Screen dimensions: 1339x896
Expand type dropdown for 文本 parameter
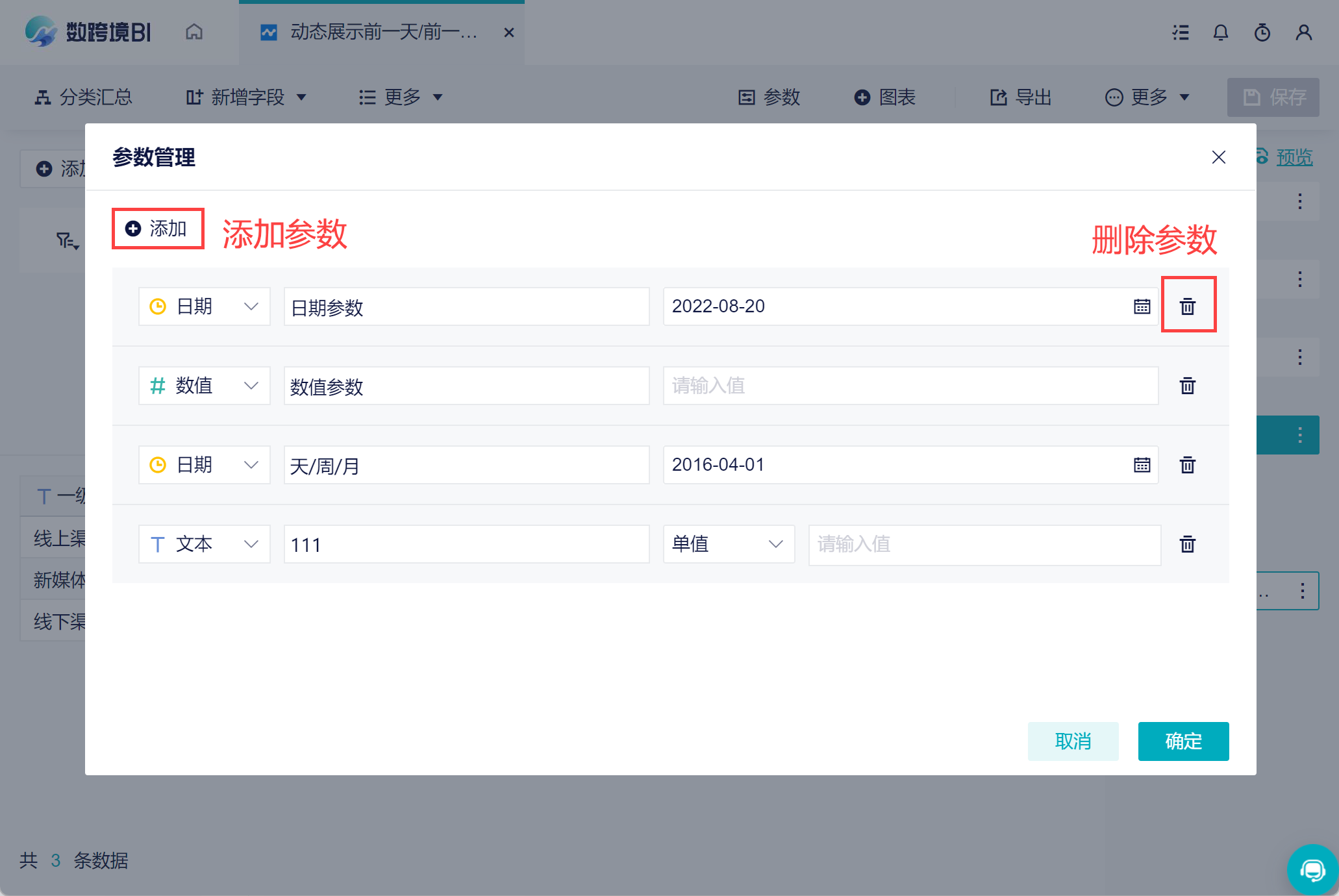[x=204, y=544]
